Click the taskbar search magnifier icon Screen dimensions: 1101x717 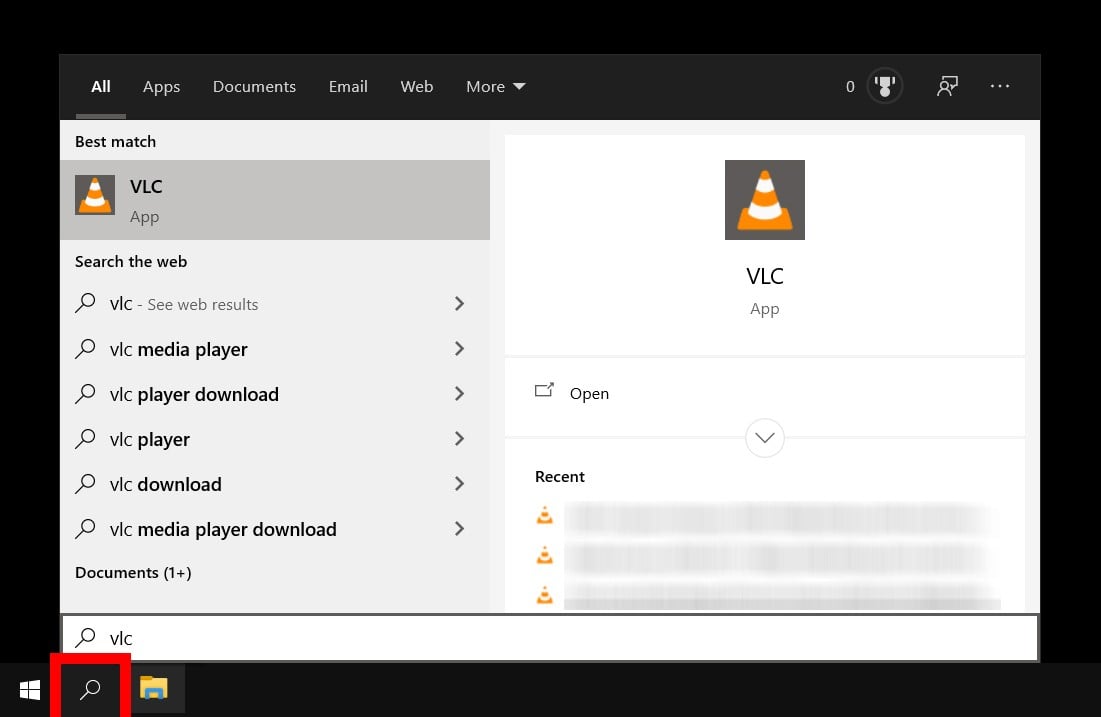click(x=90, y=689)
